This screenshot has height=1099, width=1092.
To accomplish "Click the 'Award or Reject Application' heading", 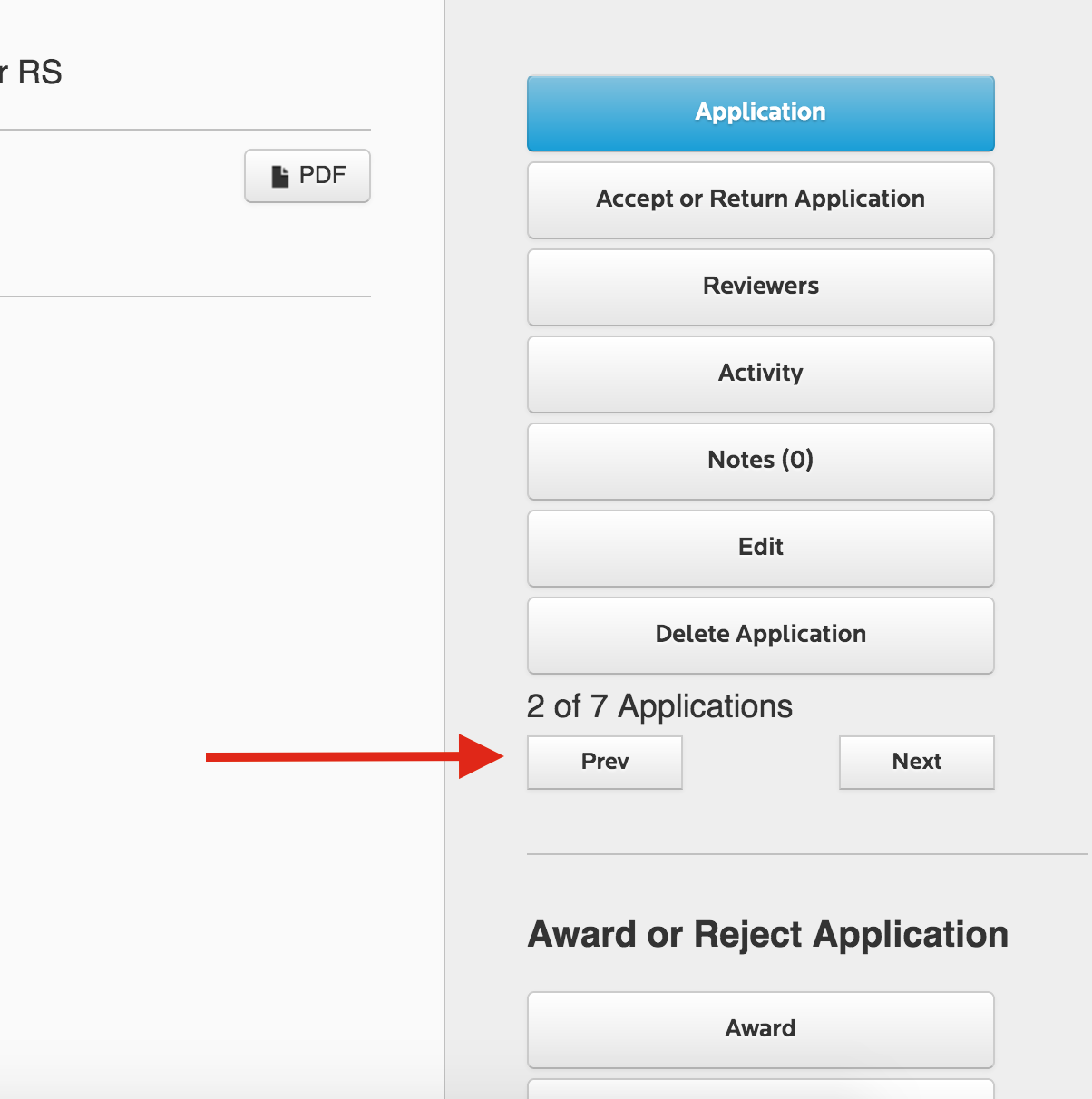I will coord(768,935).
